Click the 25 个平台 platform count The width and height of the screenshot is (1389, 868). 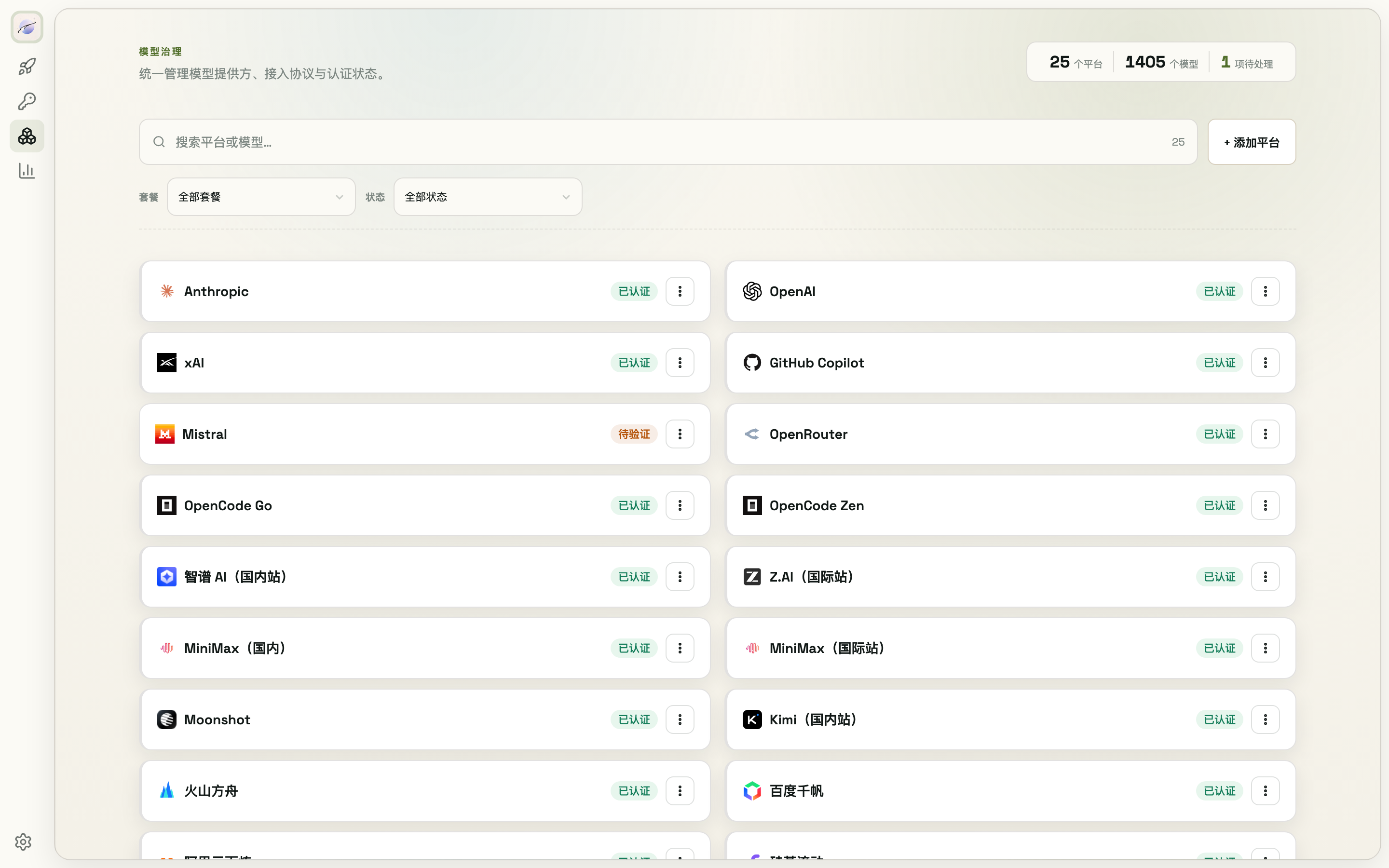click(x=1076, y=62)
